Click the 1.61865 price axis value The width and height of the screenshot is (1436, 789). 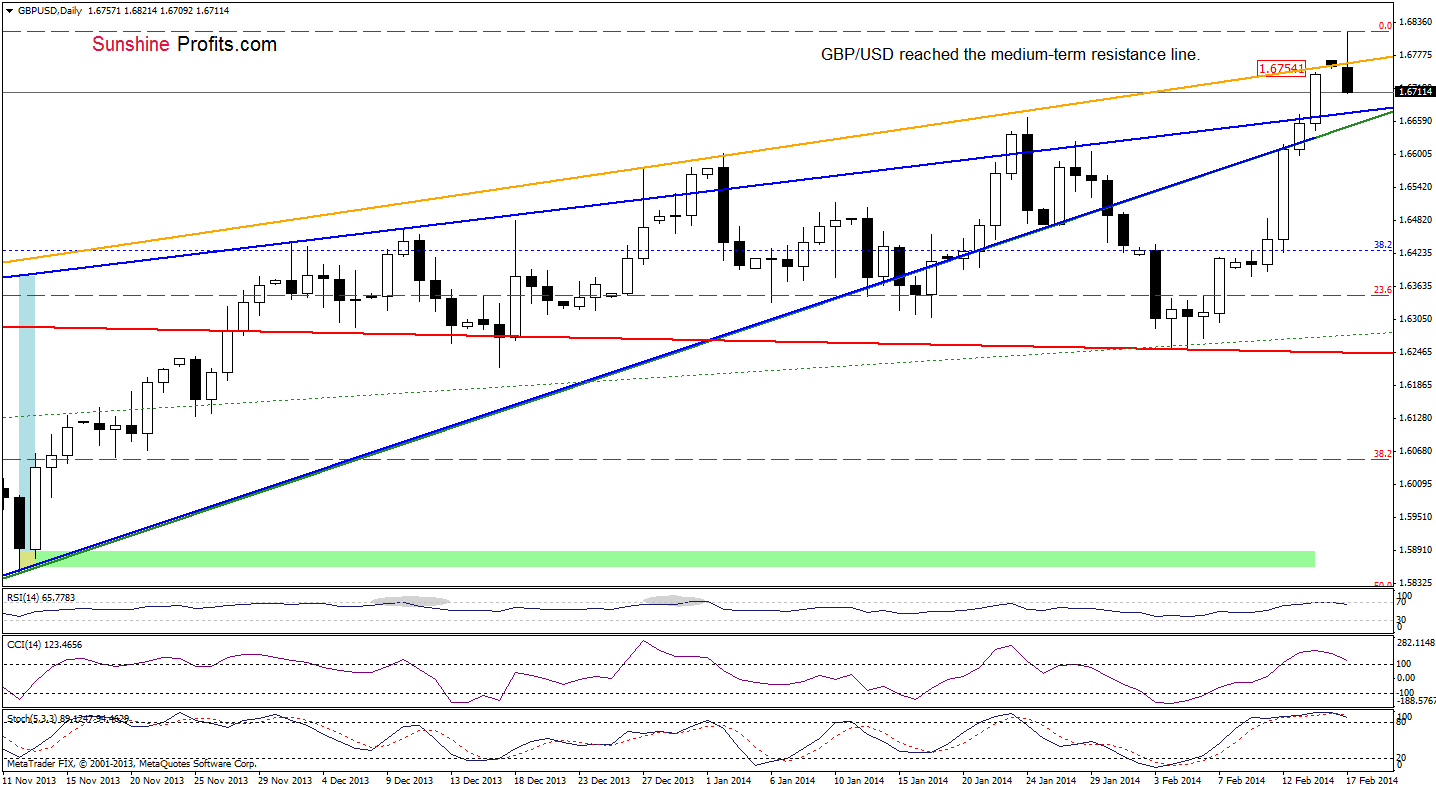coord(1417,384)
